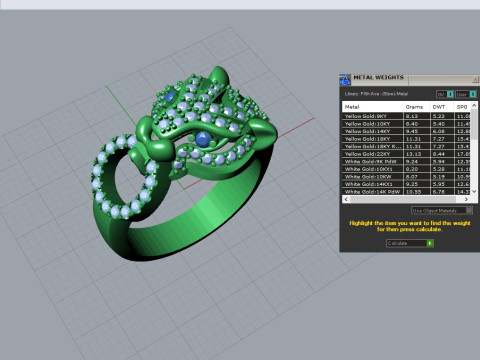Click the scroll left arrow under metal table

[x=346, y=199]
